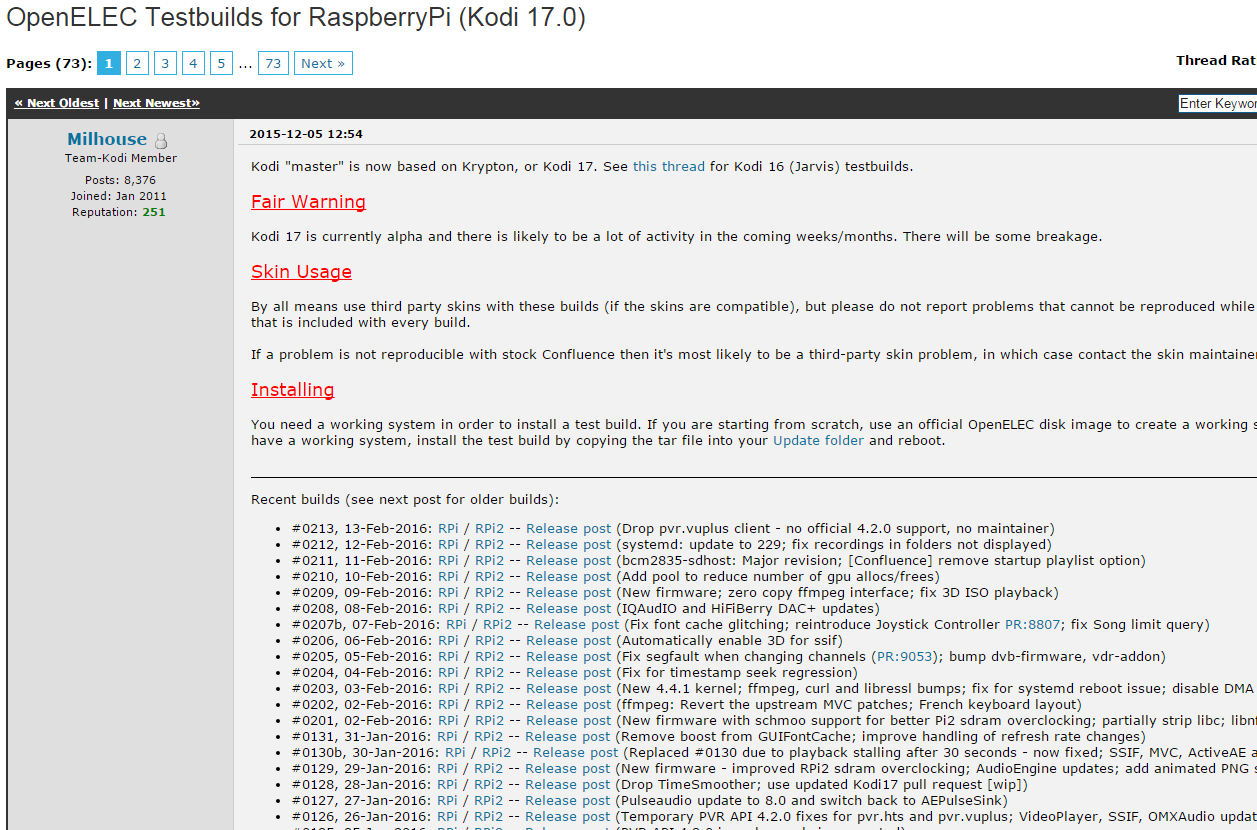Open the « Next Oldest thread
The height and width of the screenshot is (830, 1257).
tap(57, 103)
